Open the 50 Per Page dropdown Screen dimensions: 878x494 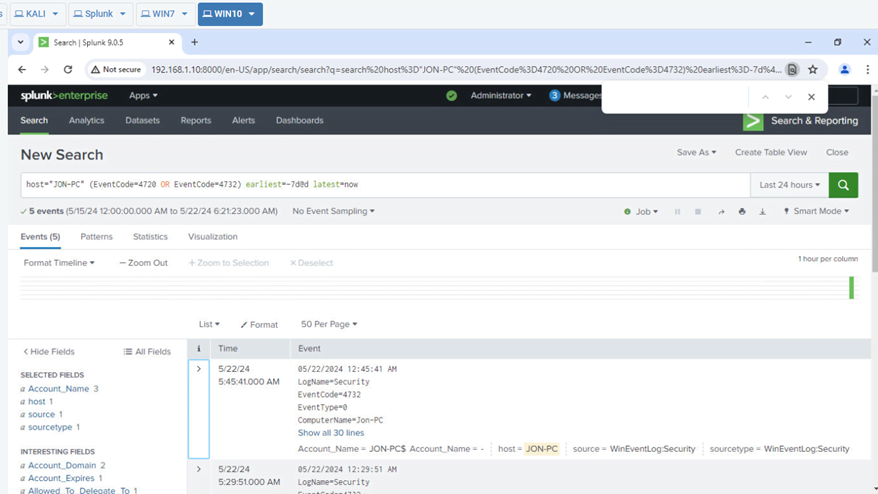click(329, 324)
